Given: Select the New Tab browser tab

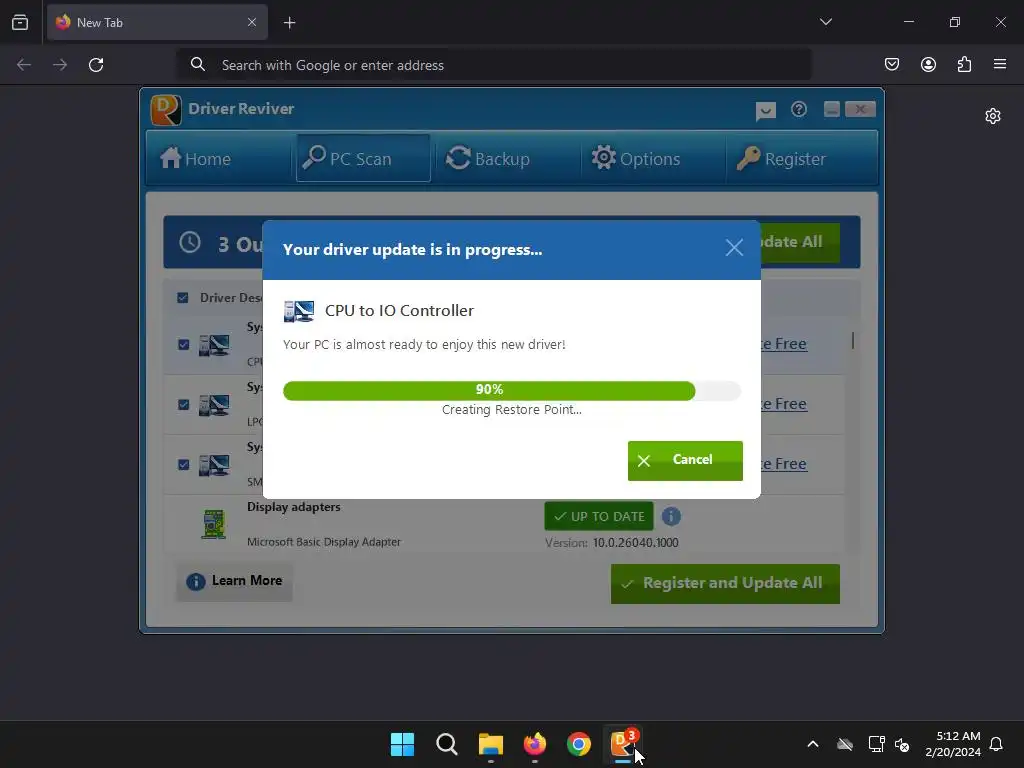Looking at the screenshot, I should coord(157,22).
